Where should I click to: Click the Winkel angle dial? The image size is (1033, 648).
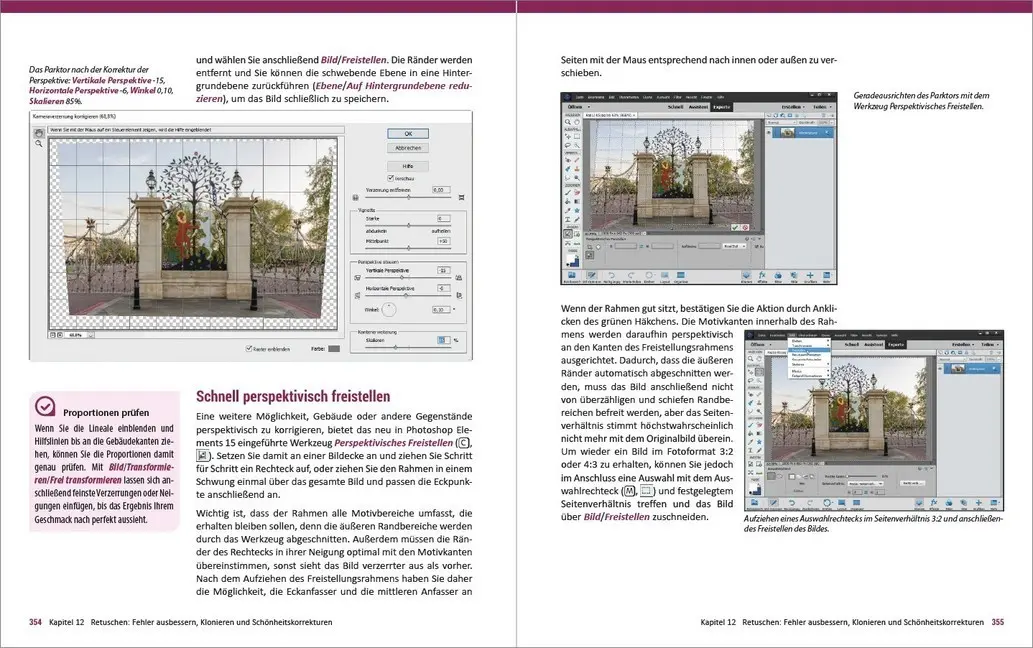389,309
